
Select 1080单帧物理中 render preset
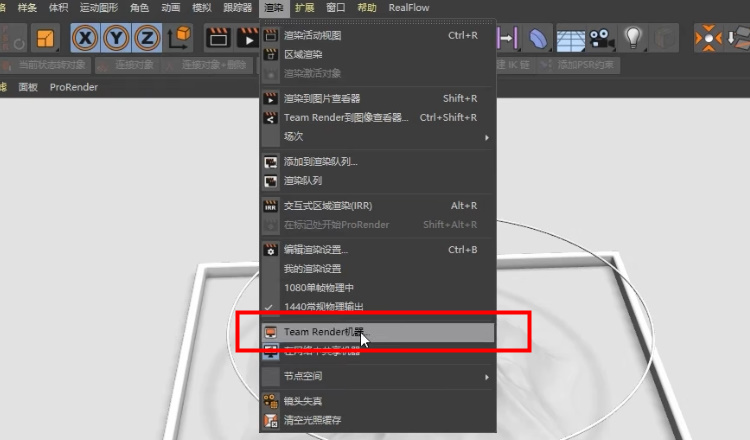[x=378, y=288]
